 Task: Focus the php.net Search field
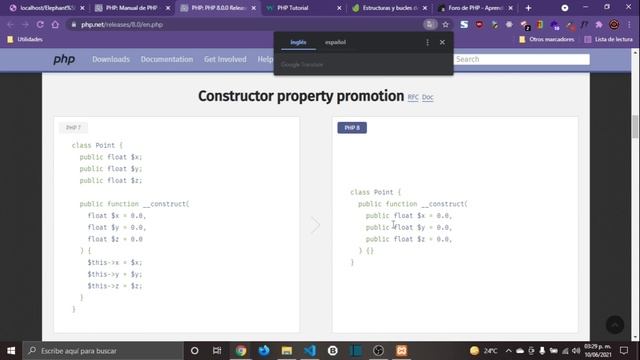pyautogui.click(x=522, y=60)
